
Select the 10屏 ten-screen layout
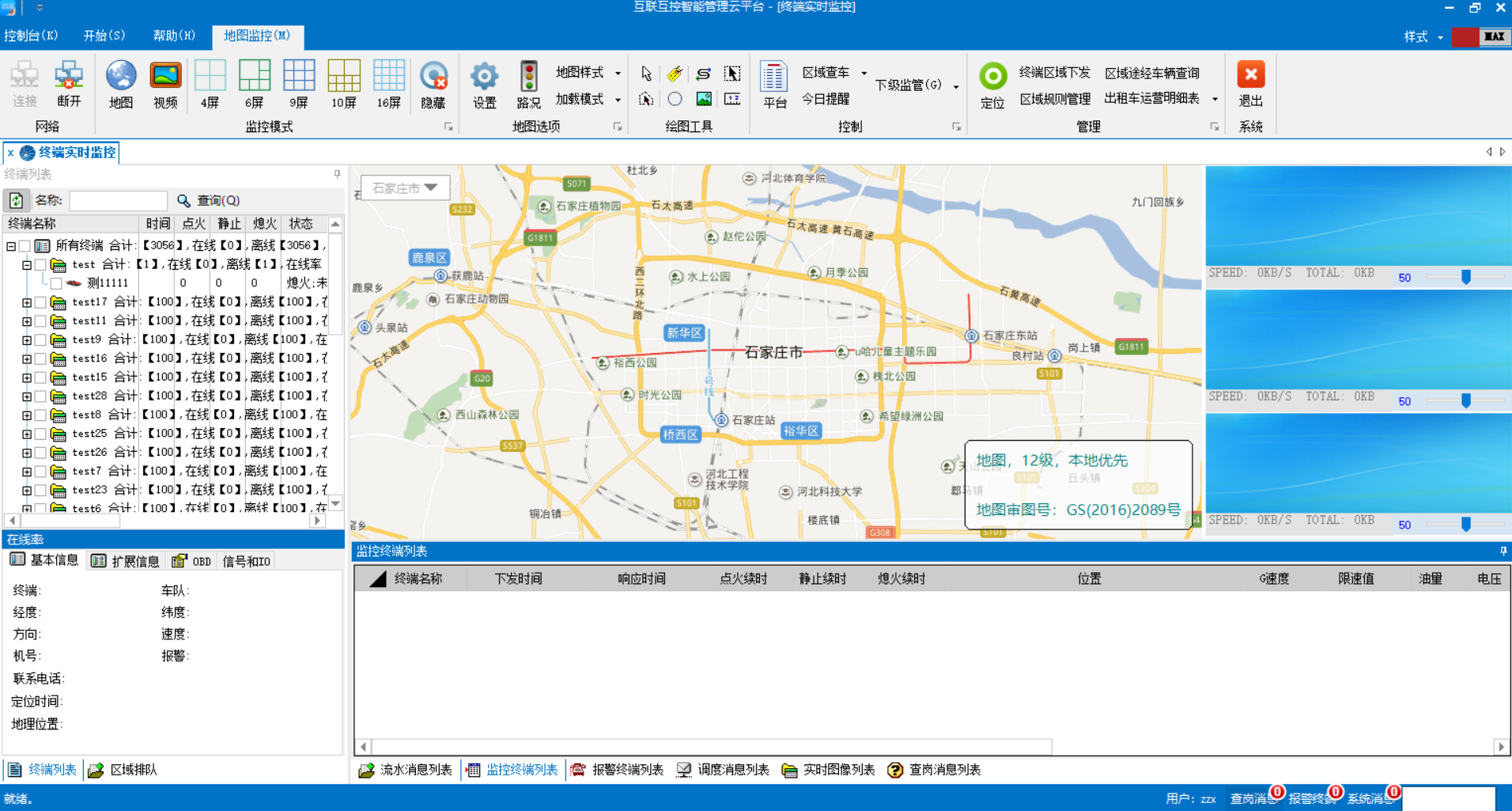pos(344,84)
